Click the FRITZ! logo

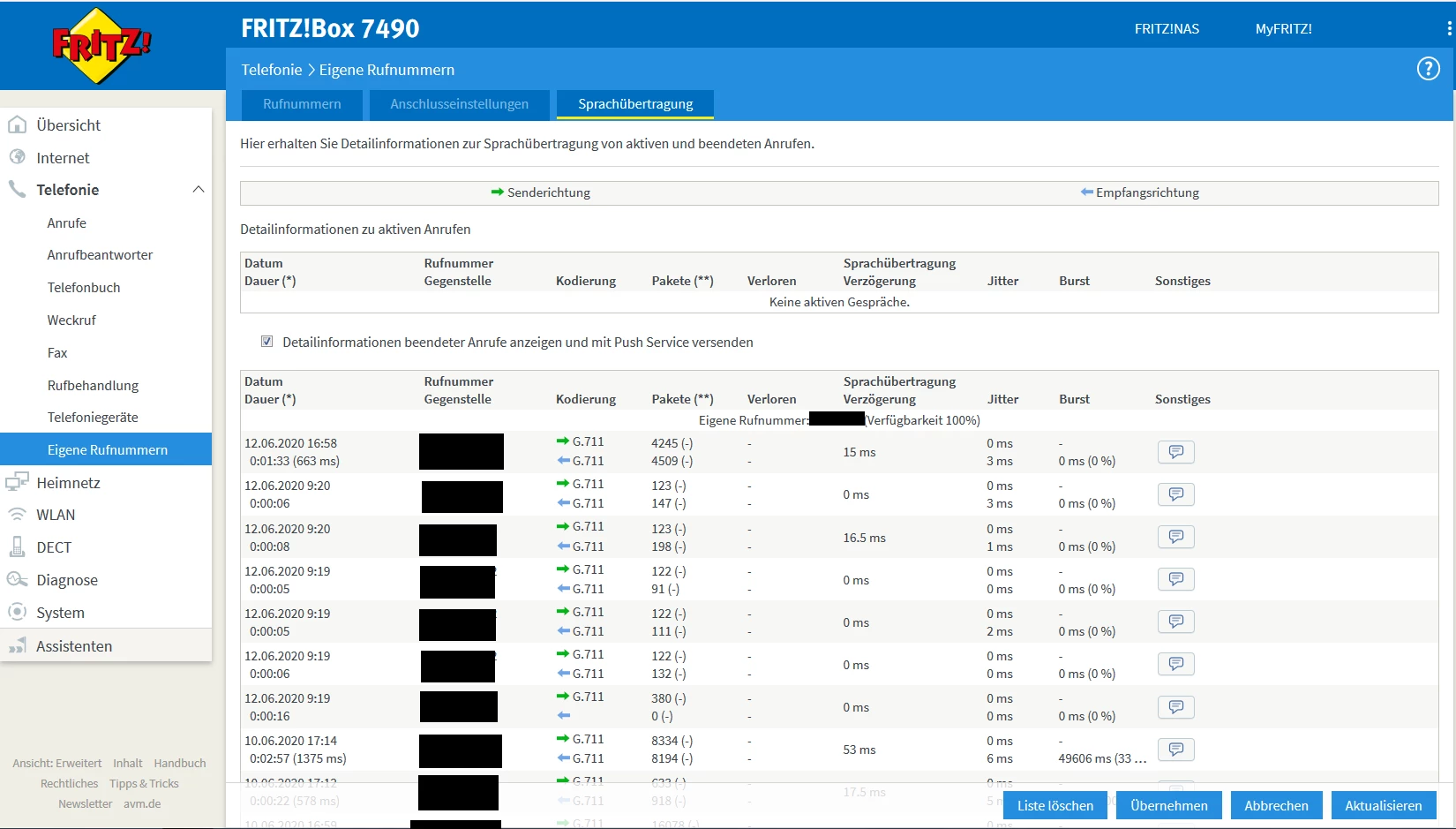101,45
